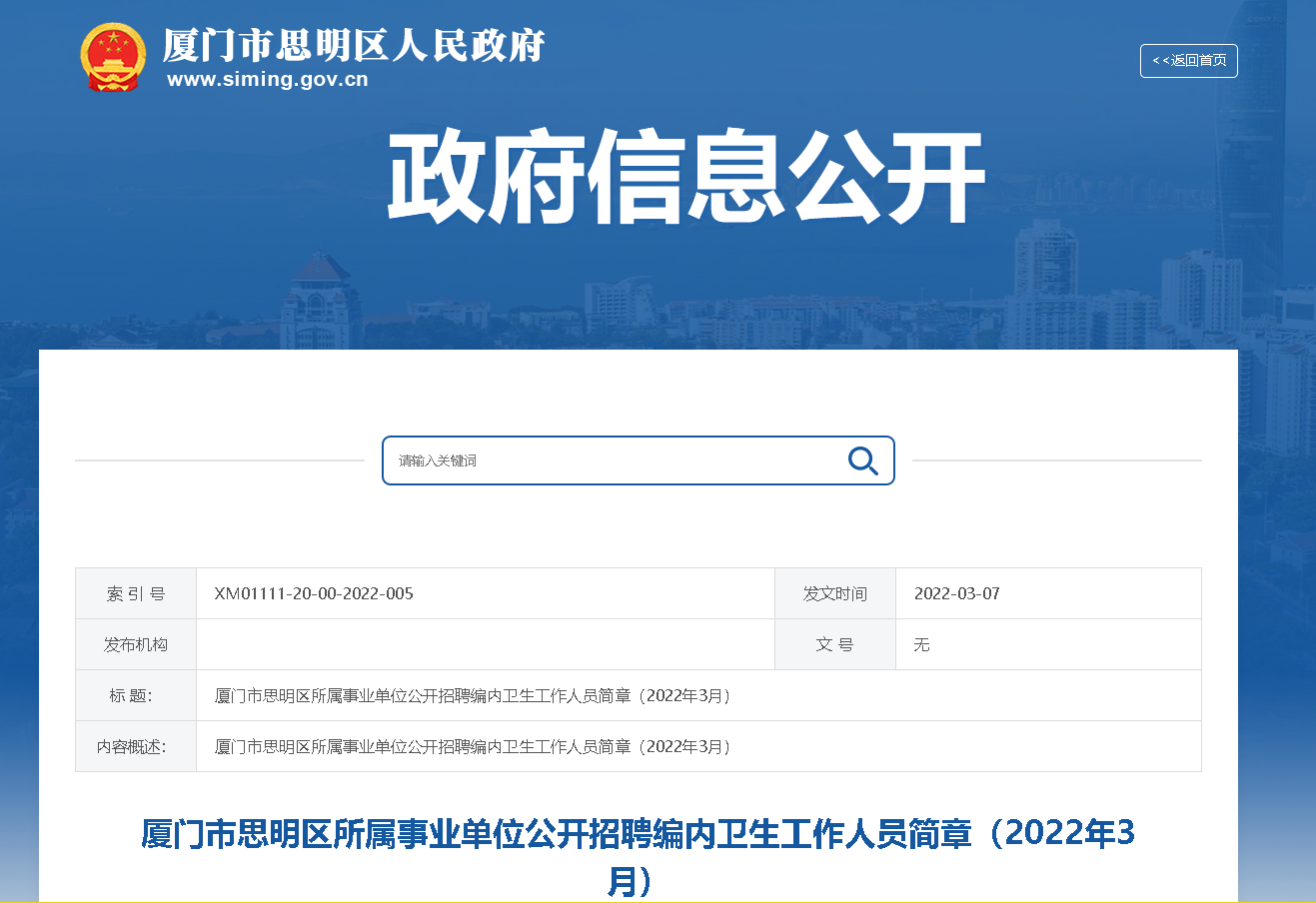1316x903 pixels.
Task: Click the 索引号 label cell
Action: click(x=136, y=594)
